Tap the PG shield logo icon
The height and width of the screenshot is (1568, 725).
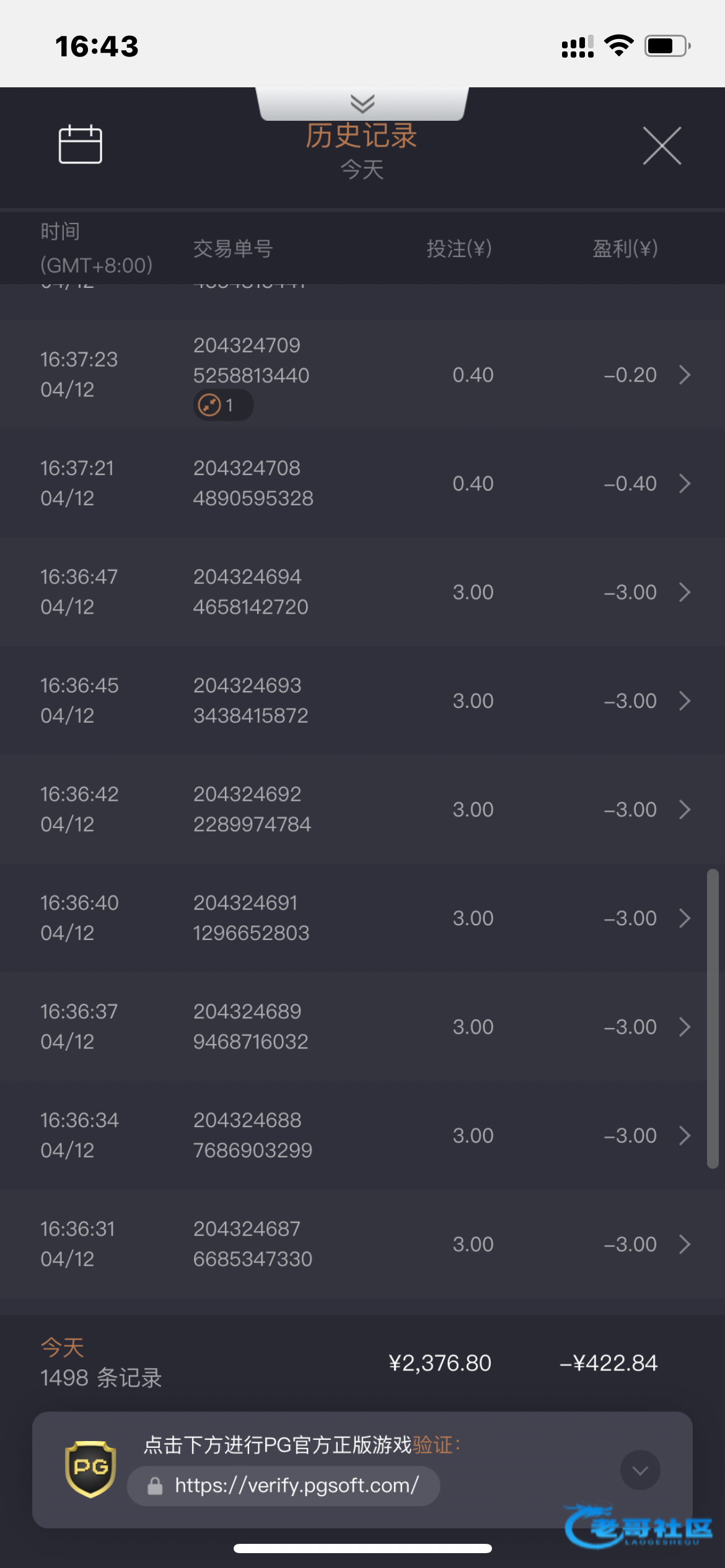point(90,1469)
